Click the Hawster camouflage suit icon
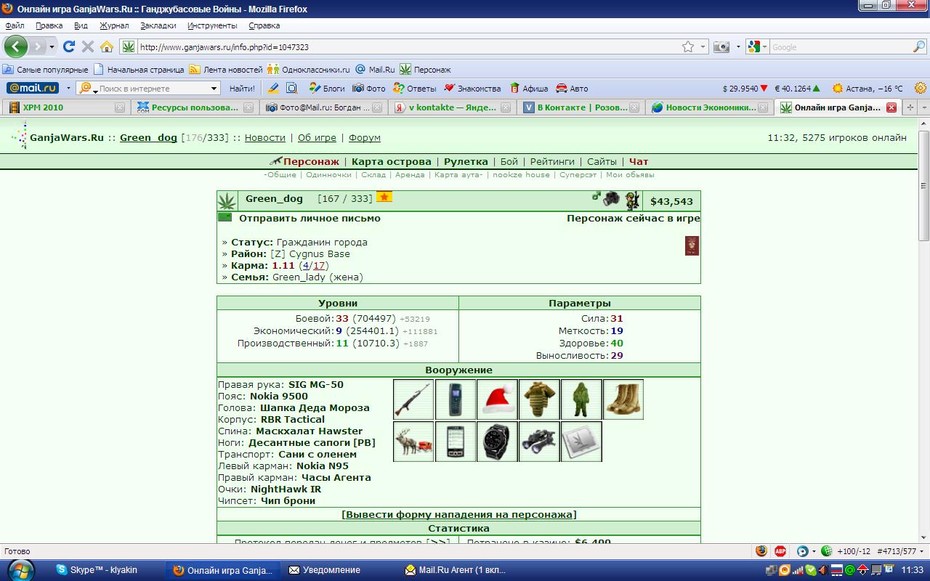The image size is (930, 581). tap(581, 399)
